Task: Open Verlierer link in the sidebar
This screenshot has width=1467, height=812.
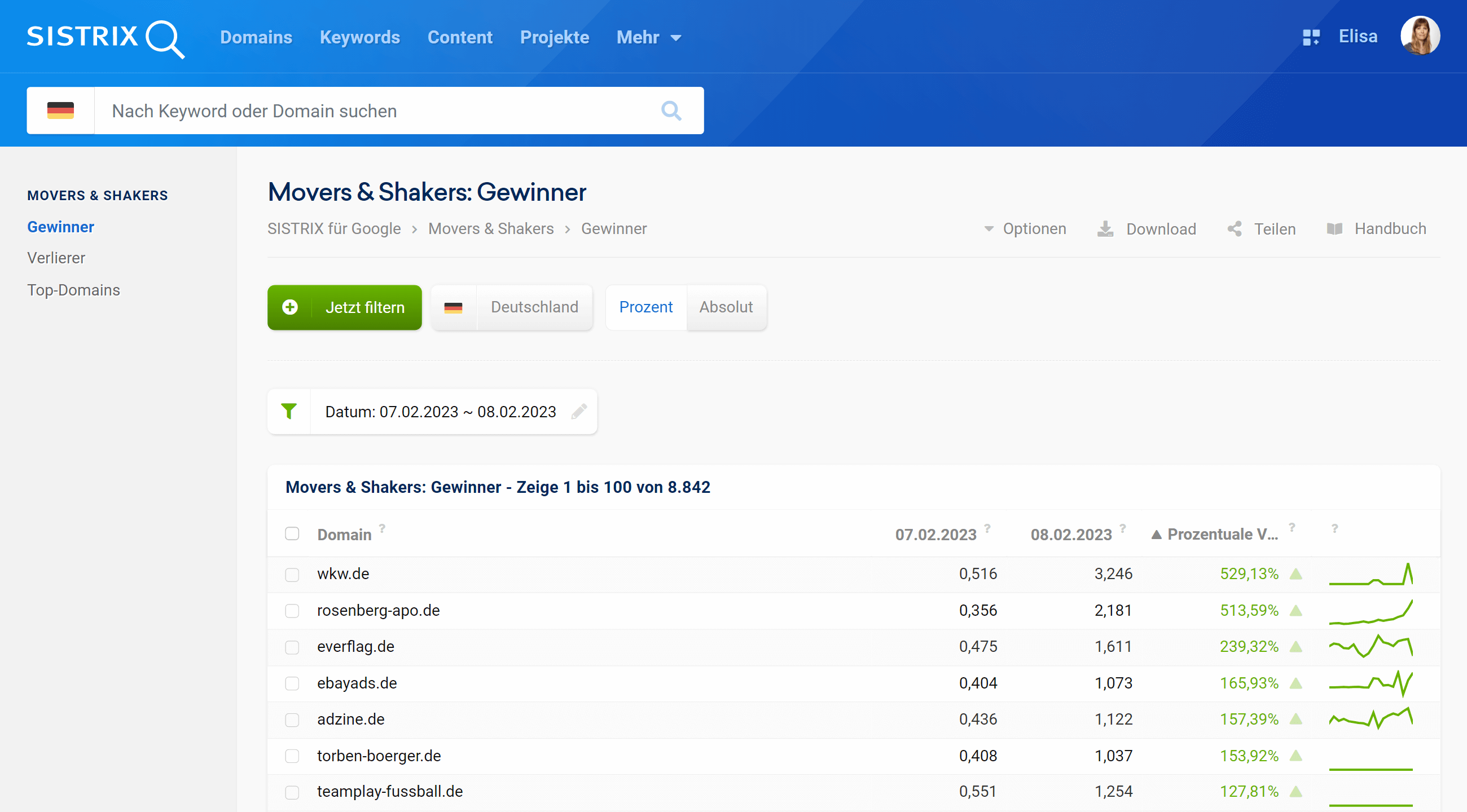Action: click(x=56, y=258)
